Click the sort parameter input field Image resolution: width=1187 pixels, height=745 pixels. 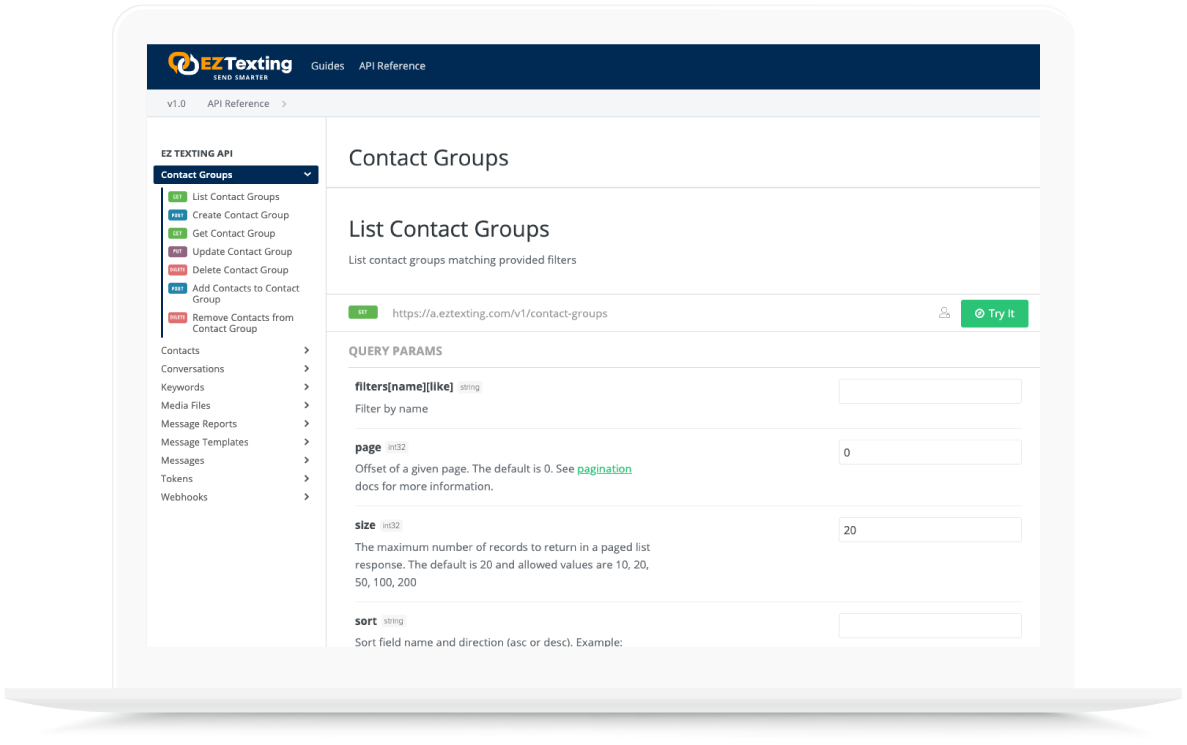point(930,625)
